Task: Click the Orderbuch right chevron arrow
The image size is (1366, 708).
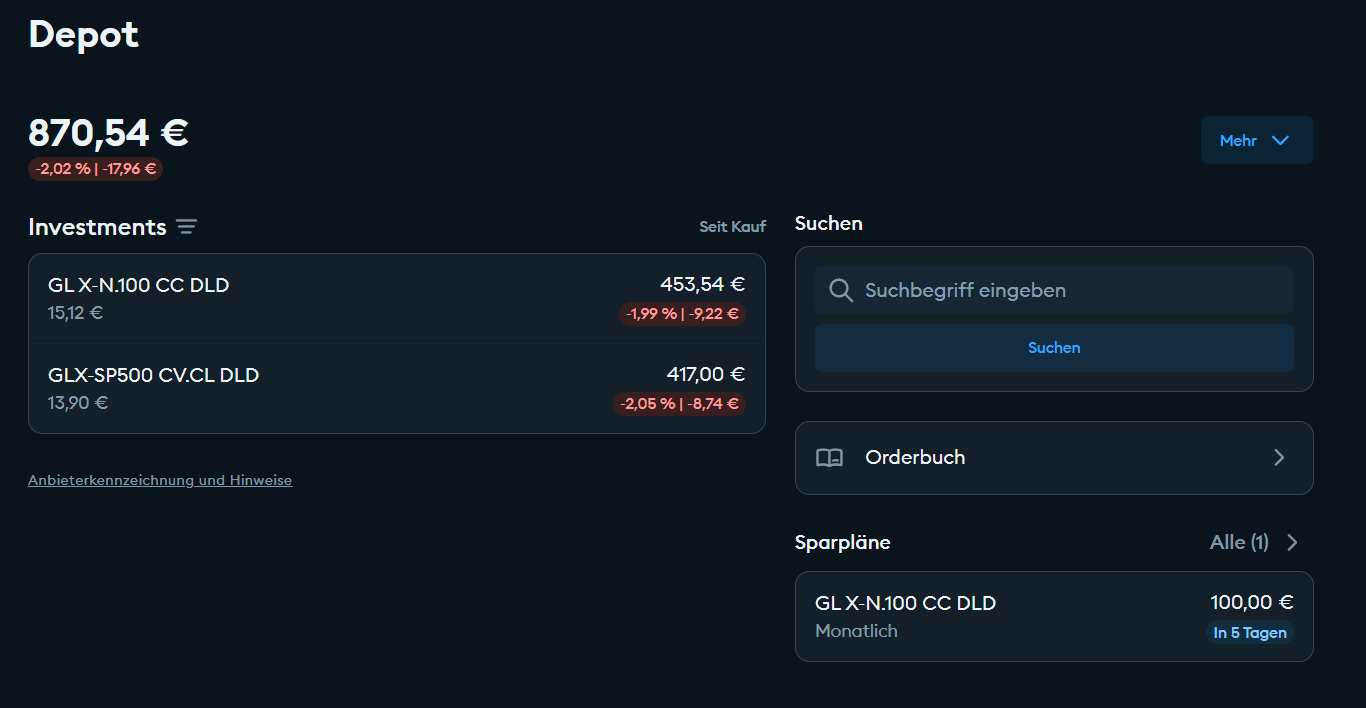Action: tap(1279, 458)
